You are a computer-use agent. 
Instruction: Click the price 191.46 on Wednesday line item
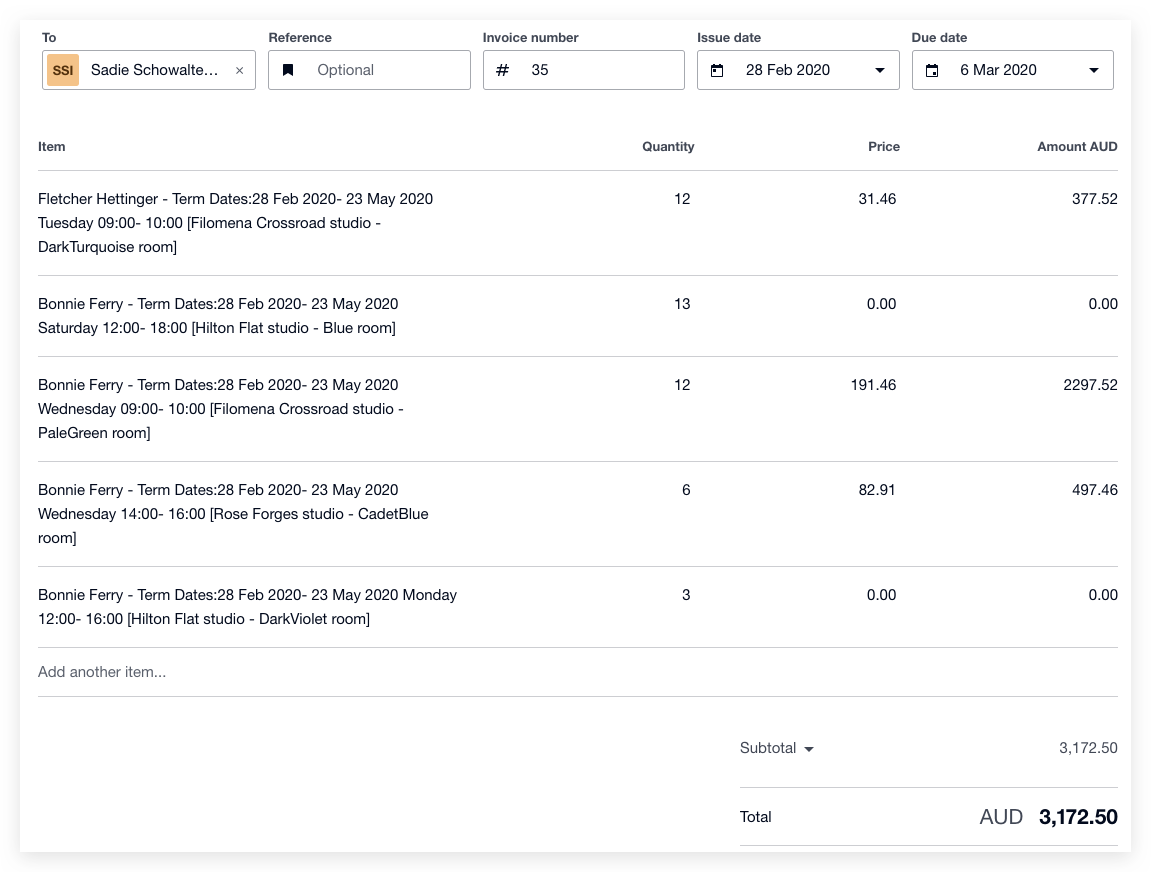click(874, 384)
